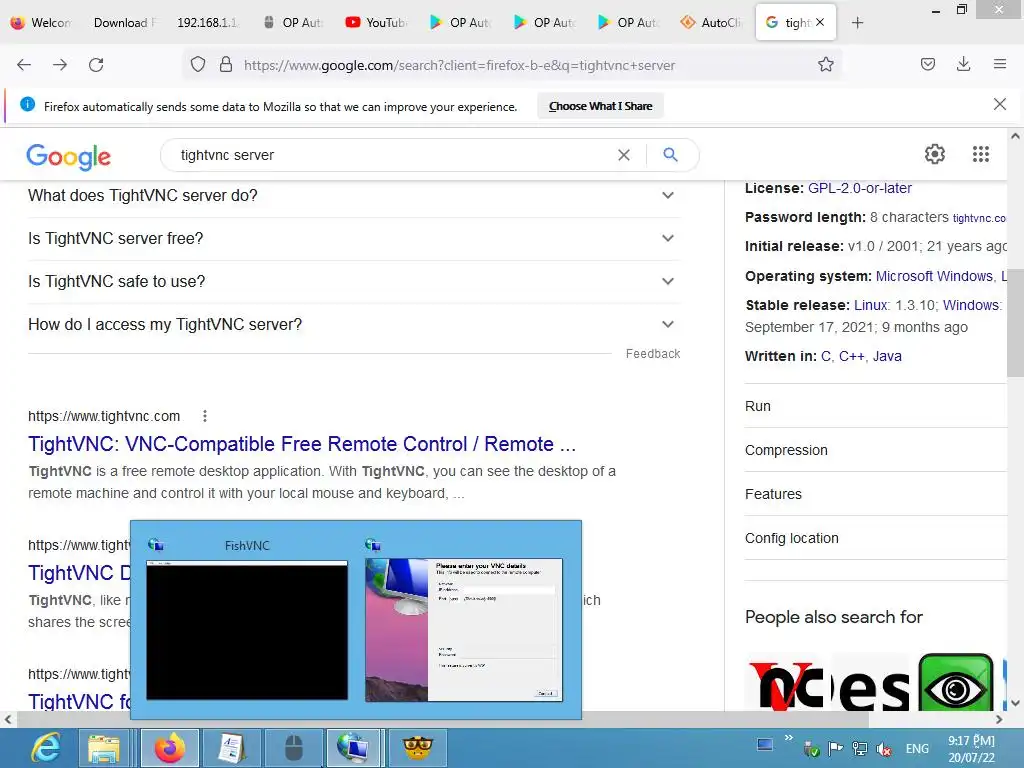The image size is (1024, 768).
Task: Open the green eye VNC search suggestion
Action: pos(955,683)
